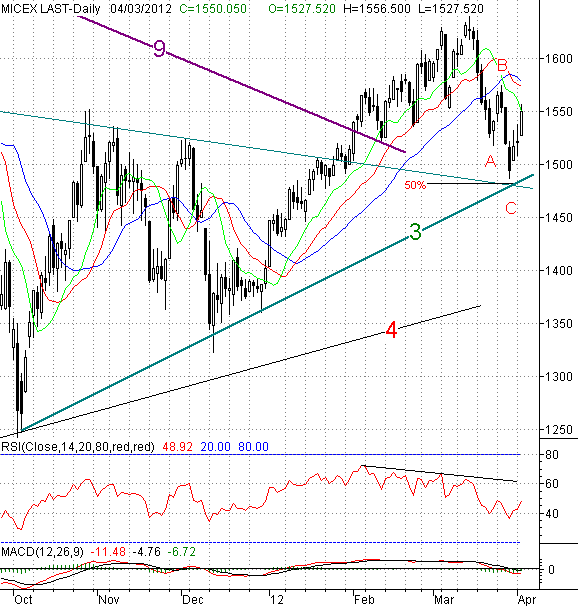Click the red trendline label 4
Screen dimensions: 578x608
[392, 331]
